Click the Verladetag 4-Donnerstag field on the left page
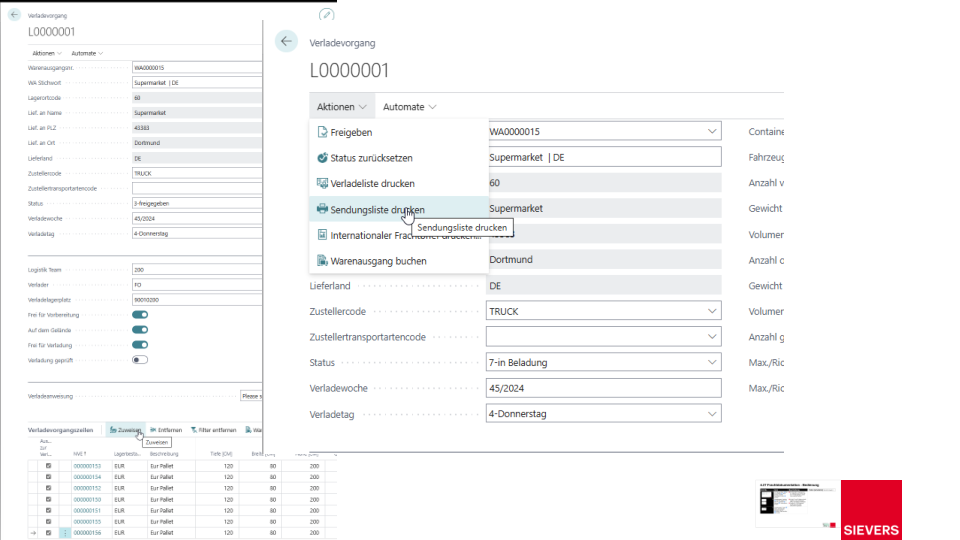960x540 pixels. [197, 233]
